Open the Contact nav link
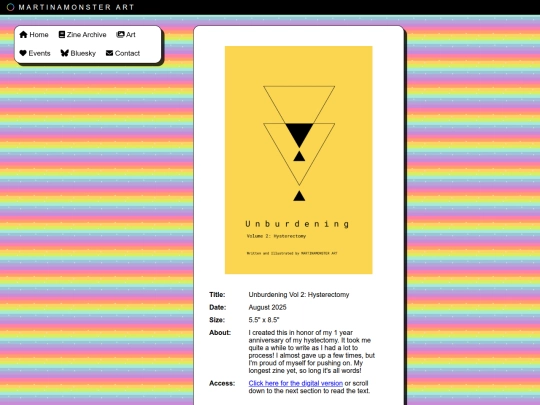Screen dimensions: 540x405 (123, 53)
